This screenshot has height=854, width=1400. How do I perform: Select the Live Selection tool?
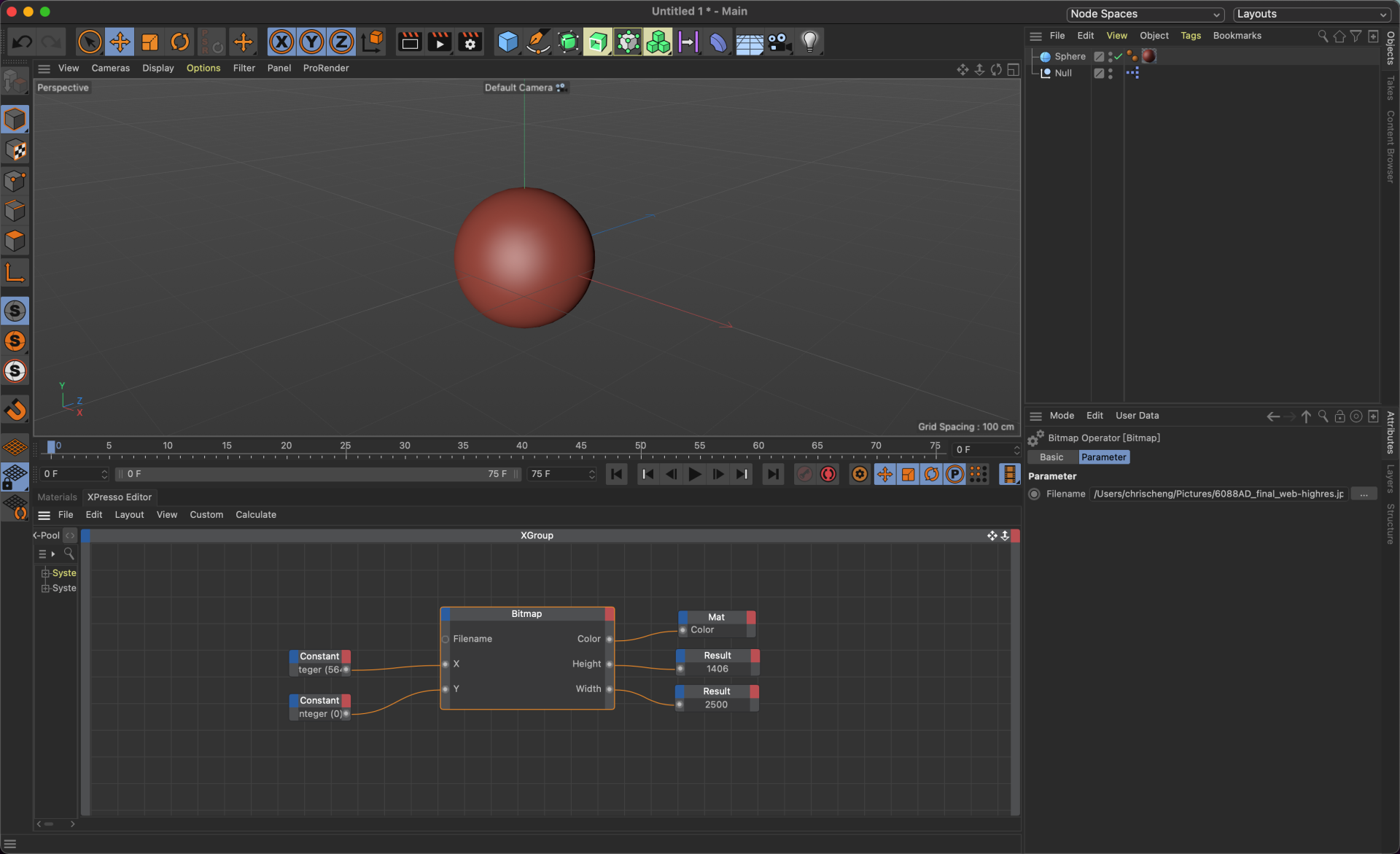(90, 42)
